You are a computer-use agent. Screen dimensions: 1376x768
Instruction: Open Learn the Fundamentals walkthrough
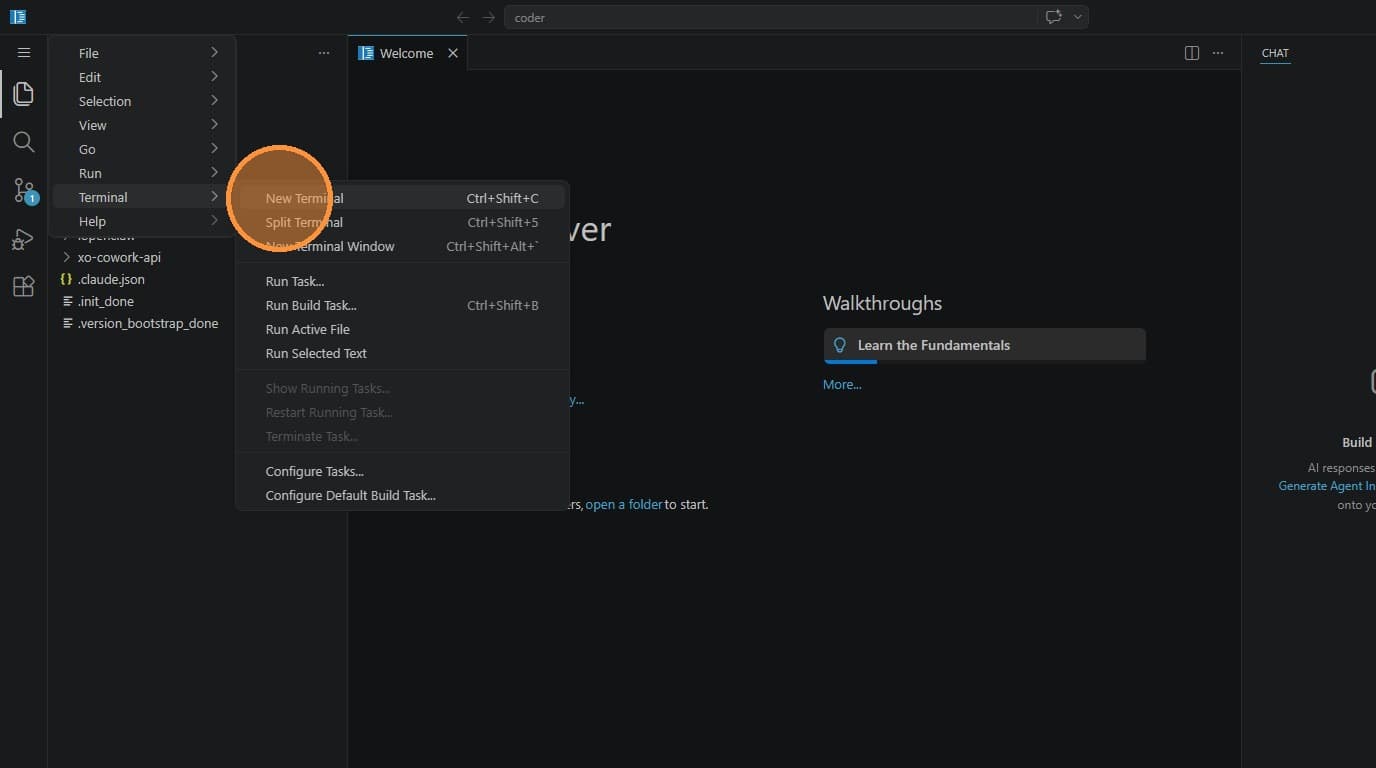point(984,345)
